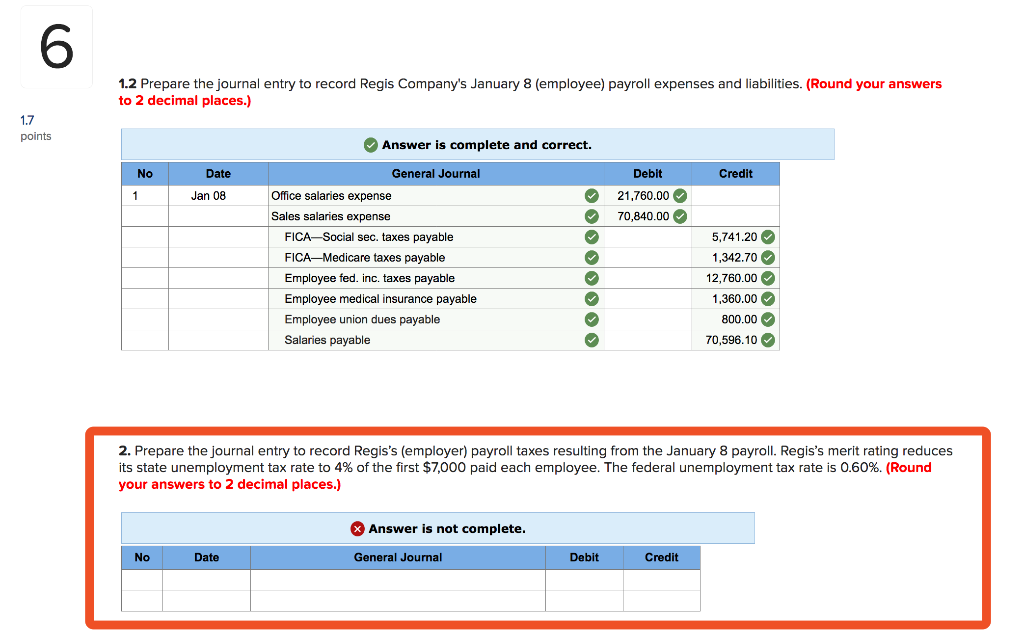This screenshot has height=635, width=1024.
Task: Click the Debit column header in first table
Action: click(647, 173)
